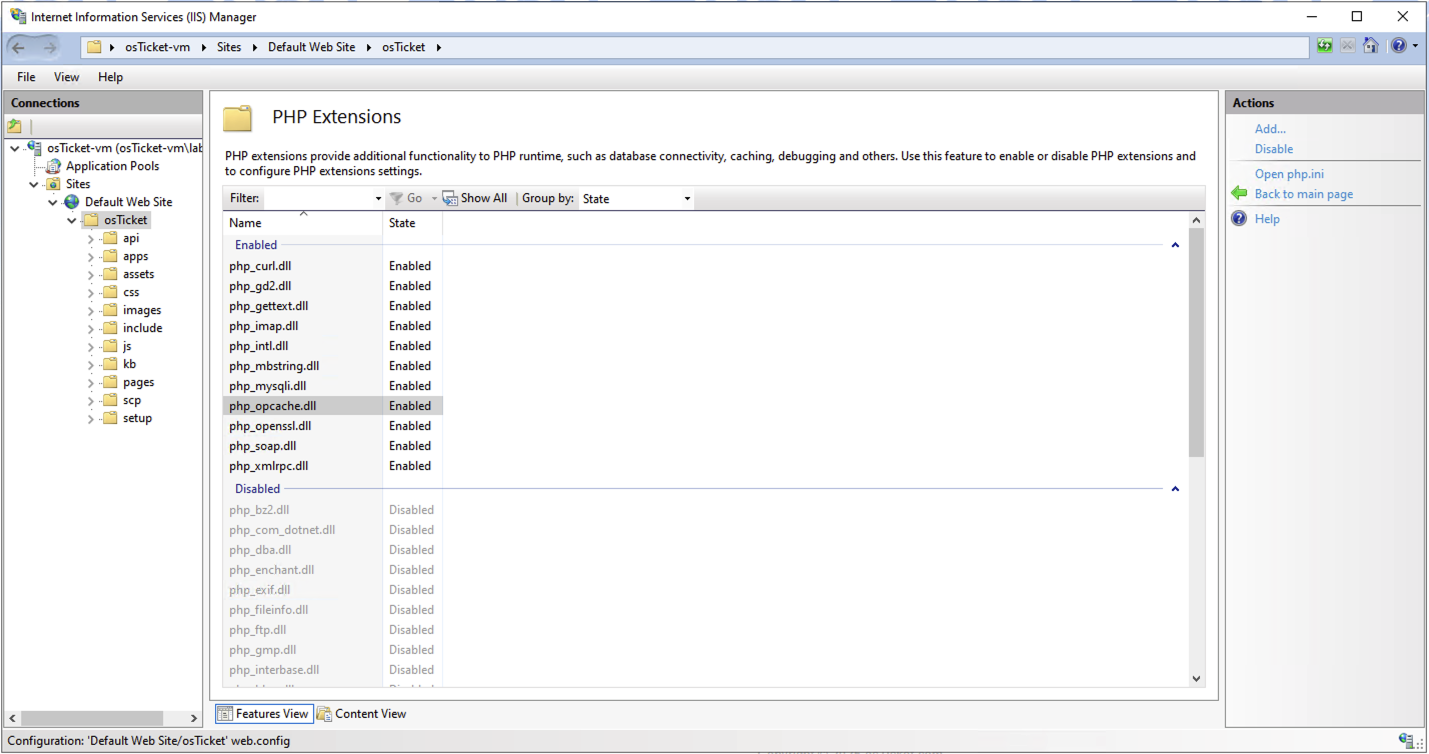Click the IIS Manager title bar icon
Image resolution: width=1429 pixels, height=754 pixels.
point(18,16)
